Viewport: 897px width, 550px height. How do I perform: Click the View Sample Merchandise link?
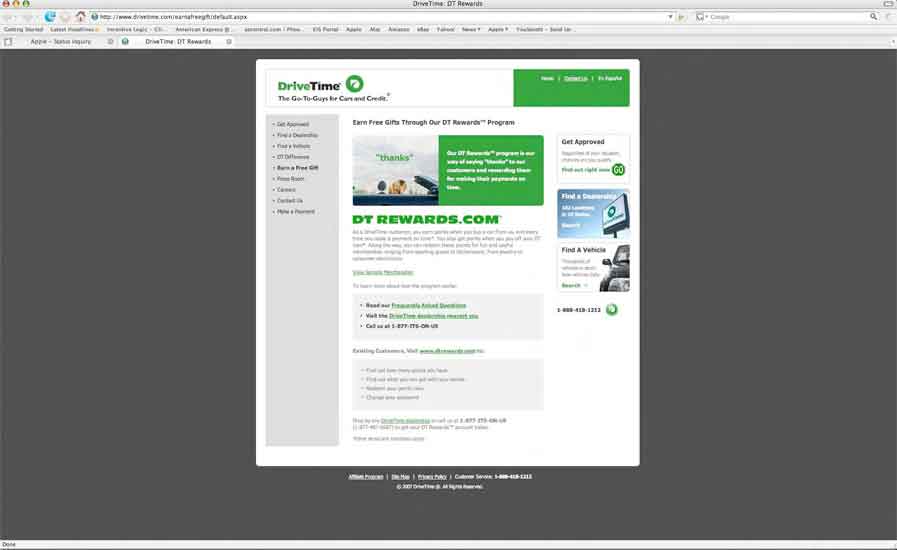tap(383, 272)
